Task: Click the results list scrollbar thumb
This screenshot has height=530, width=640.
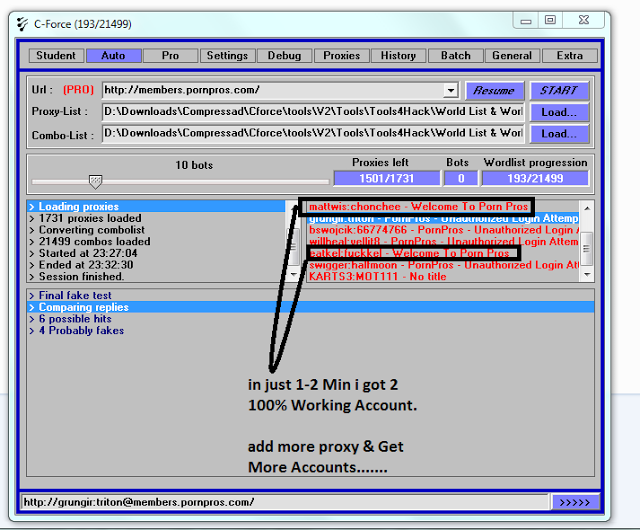Action: tap(587, 249)
